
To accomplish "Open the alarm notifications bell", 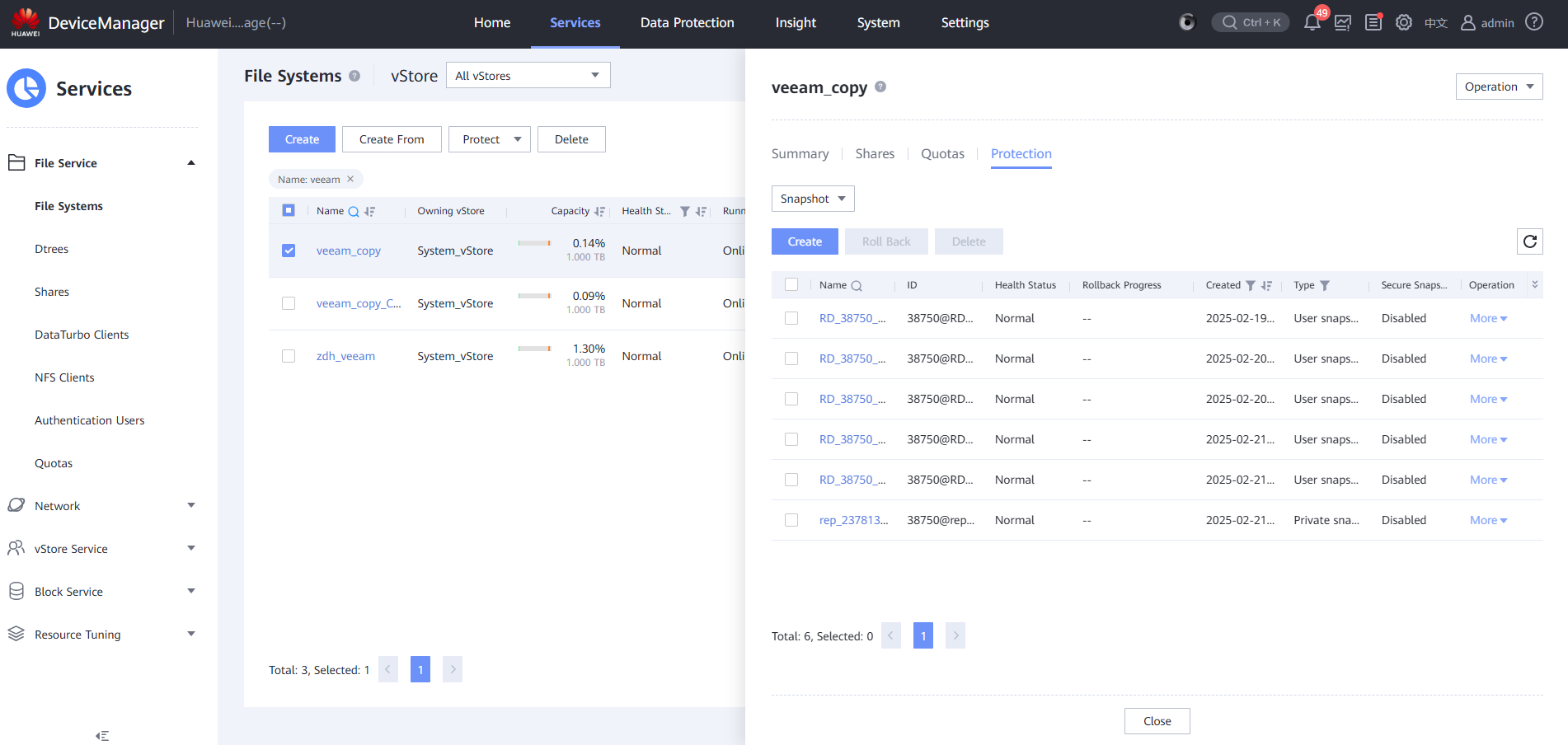I will point(1312,23).
